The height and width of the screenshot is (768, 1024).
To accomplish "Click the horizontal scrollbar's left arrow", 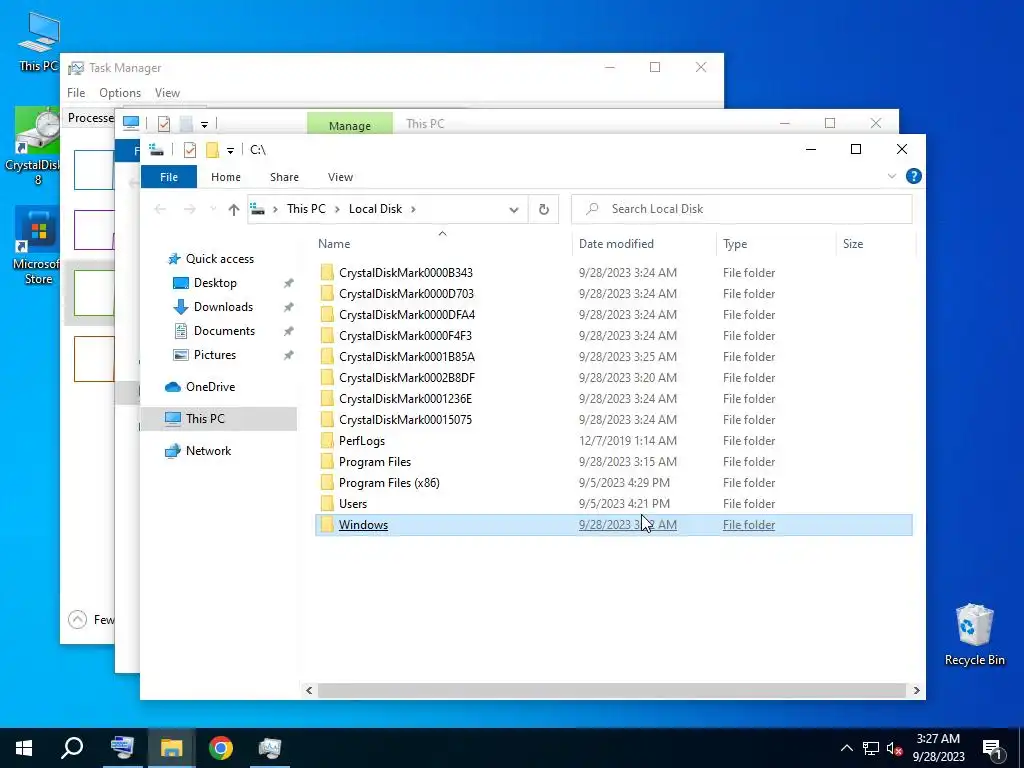I will point(309,690).
